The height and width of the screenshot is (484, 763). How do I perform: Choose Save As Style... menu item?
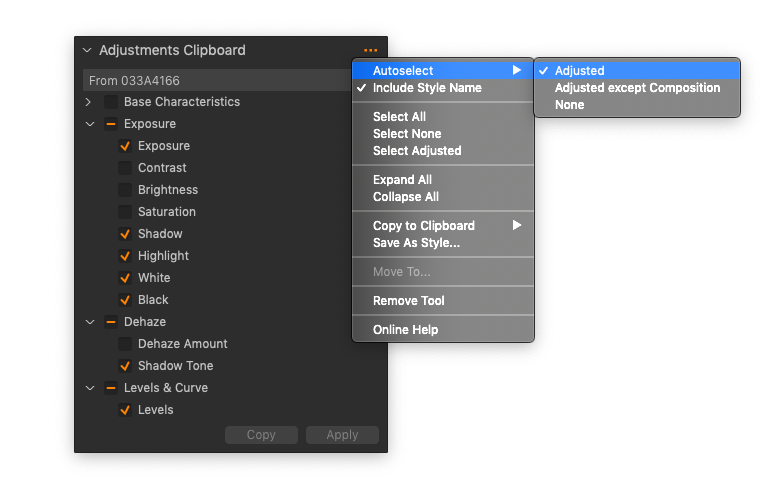tap(443, 243)
